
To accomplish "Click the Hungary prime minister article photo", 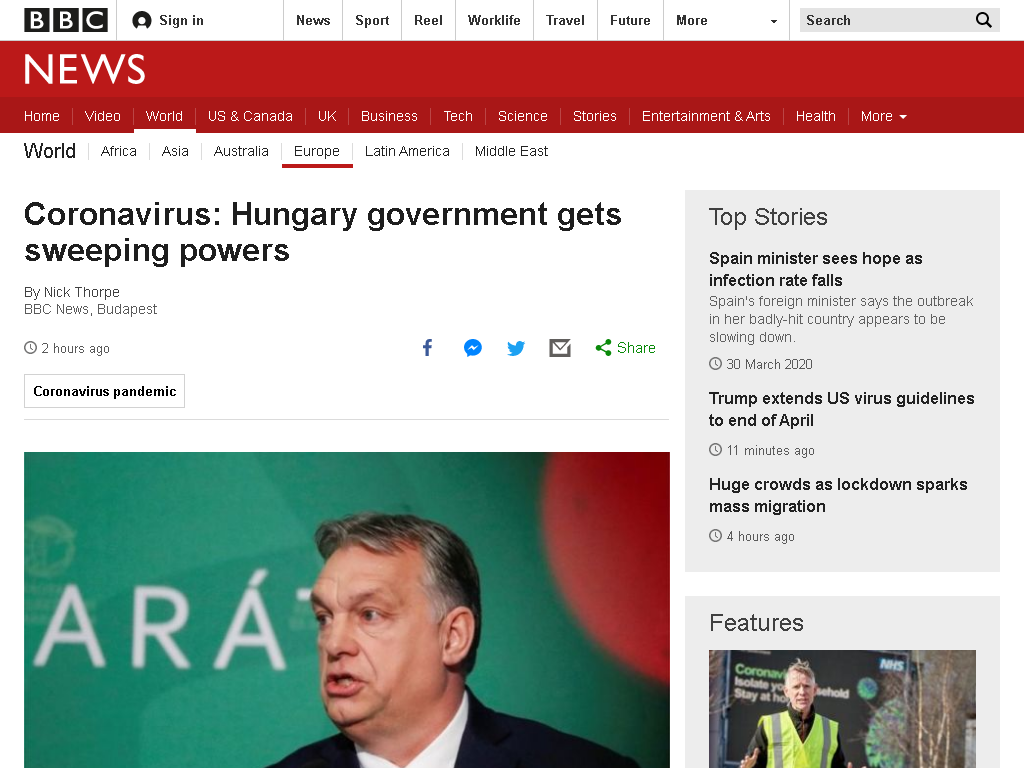I will pos(347,610).
